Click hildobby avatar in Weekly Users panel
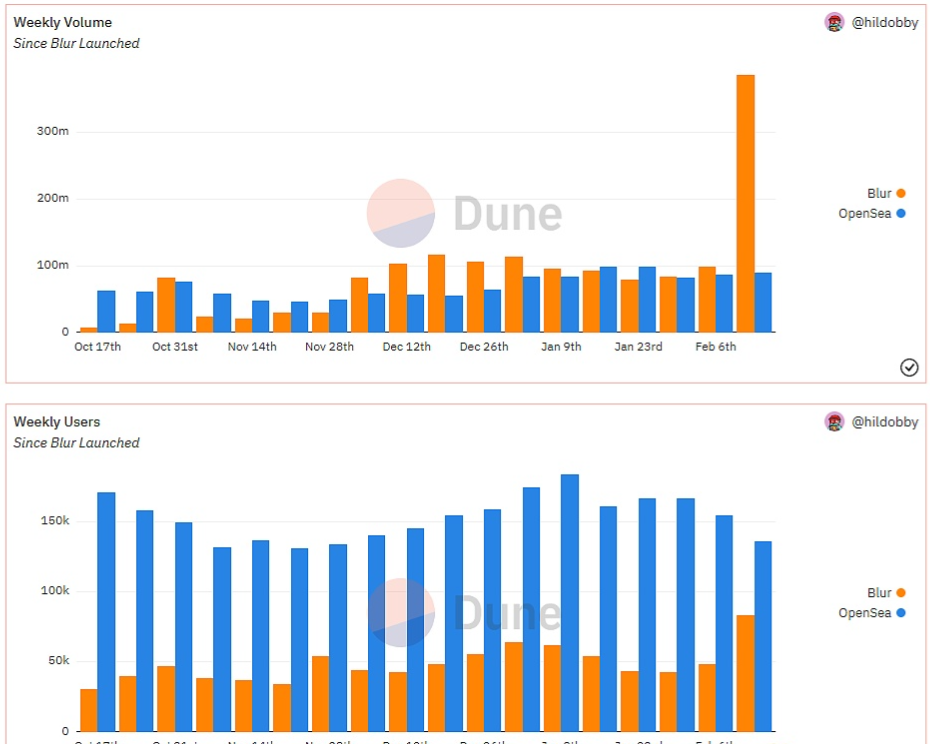This screenshot has height=744, width=930. point(834,422)
